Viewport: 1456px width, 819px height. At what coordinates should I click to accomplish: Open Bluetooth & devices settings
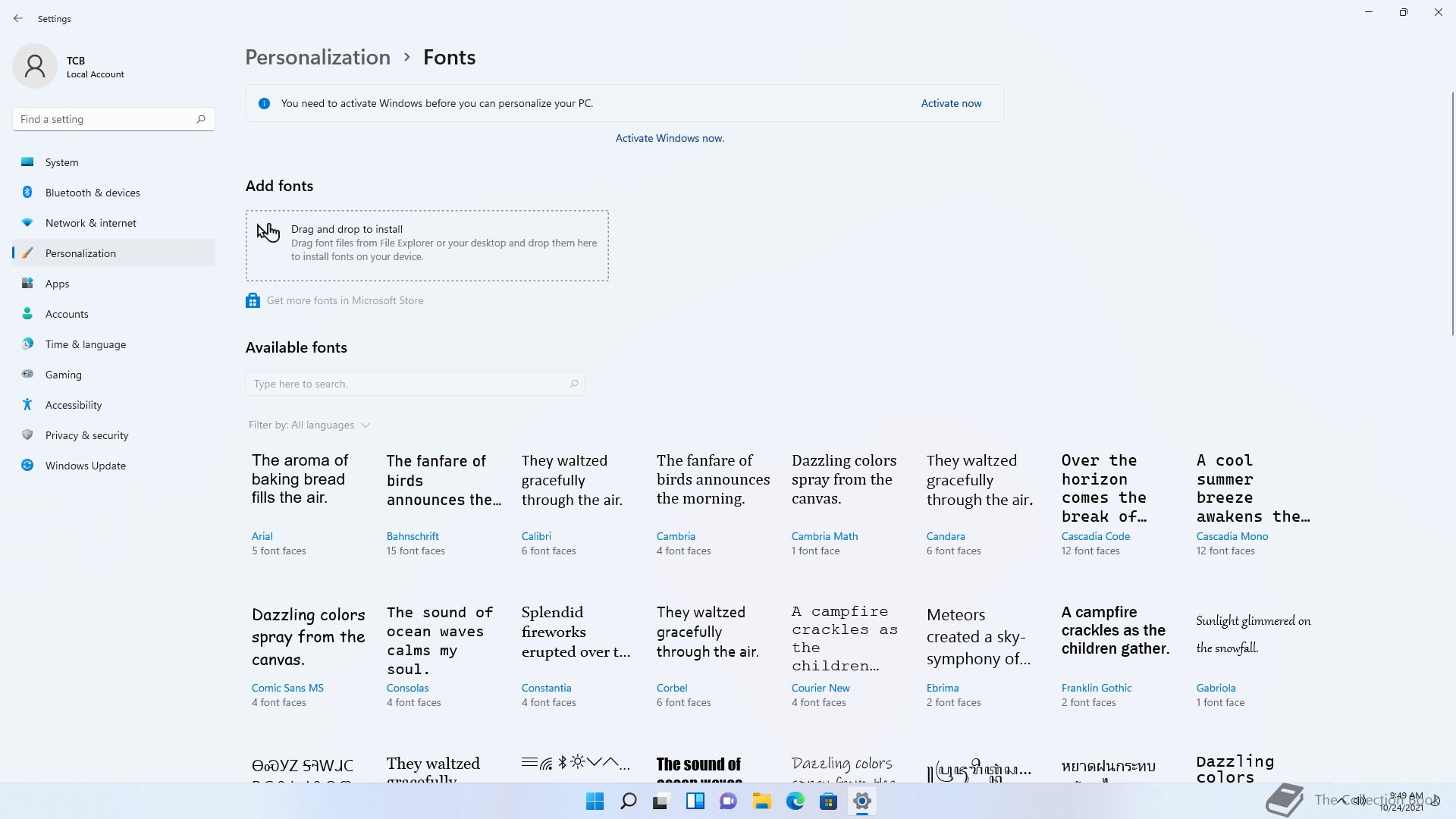click(x=114, y=193)
